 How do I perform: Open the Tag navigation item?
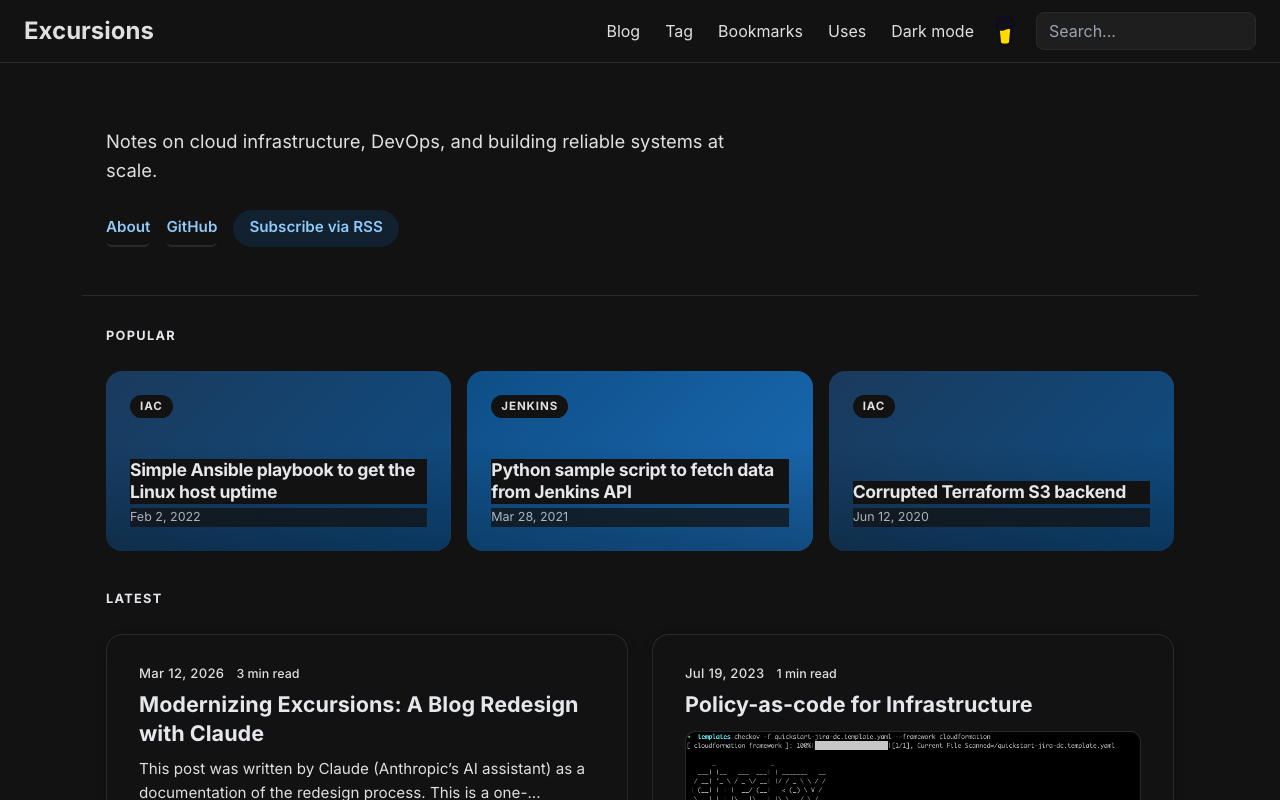click(x=678, y=31)
